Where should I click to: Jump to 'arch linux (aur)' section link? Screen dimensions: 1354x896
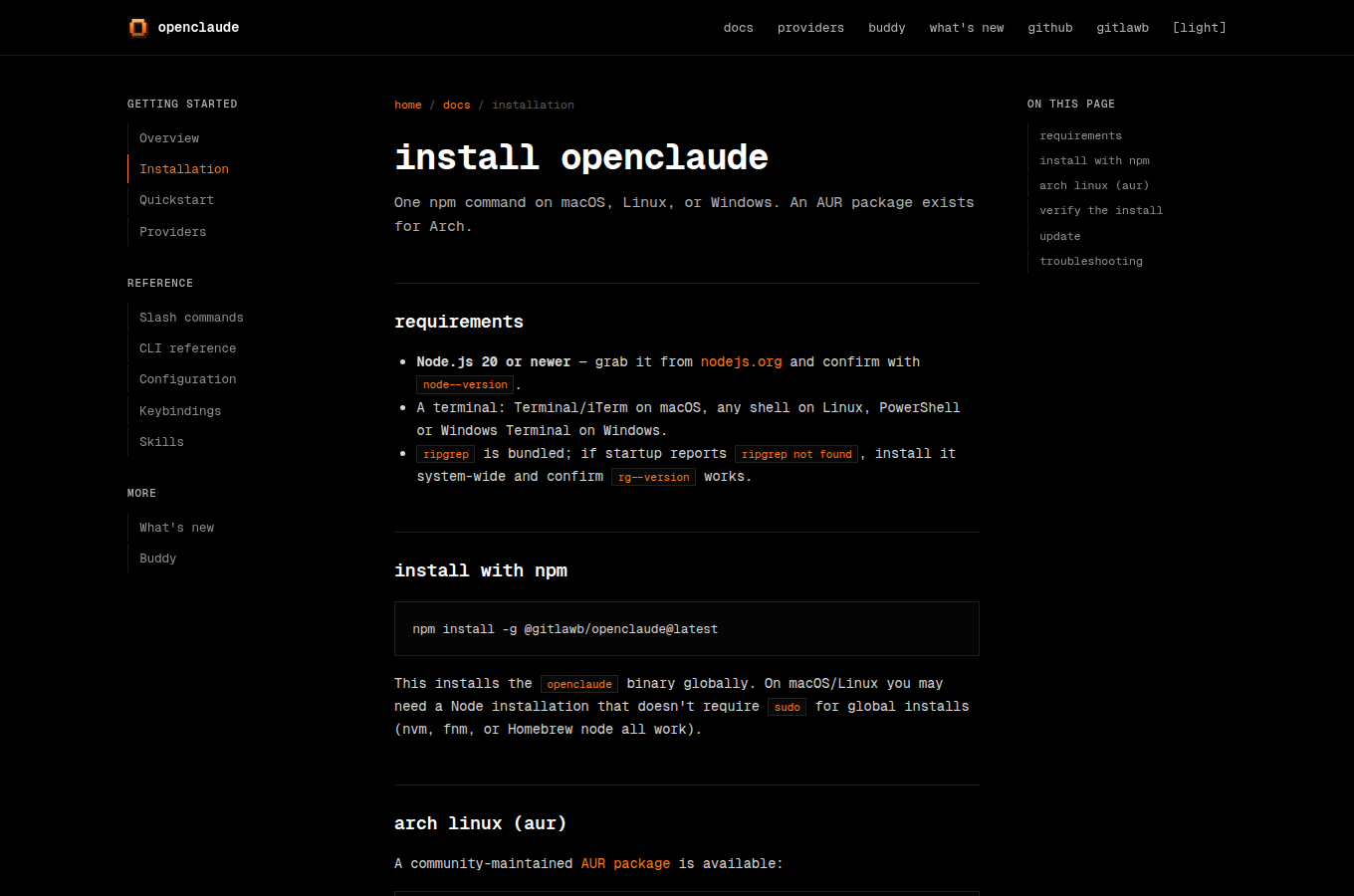tap(1094, 185)
